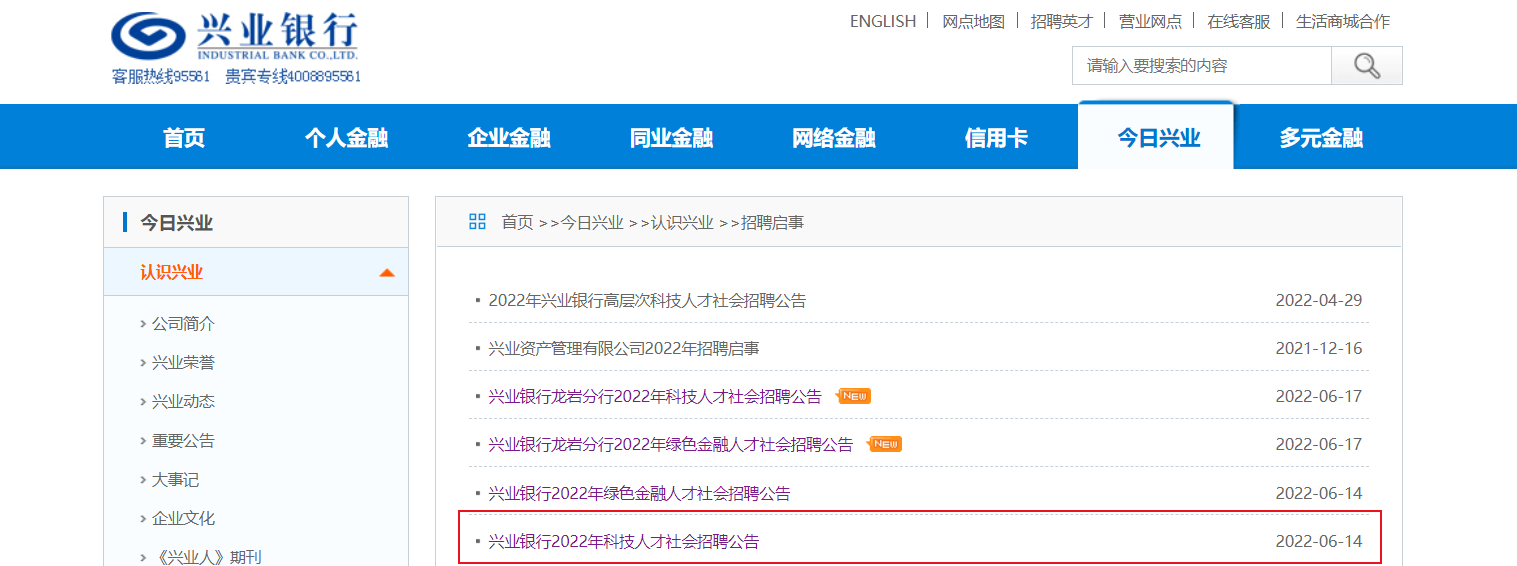This screenshot has width=1517, height=566.
Task: Open the 在线客服 link
Action: pyautogui.click(x=1238, y=21)
